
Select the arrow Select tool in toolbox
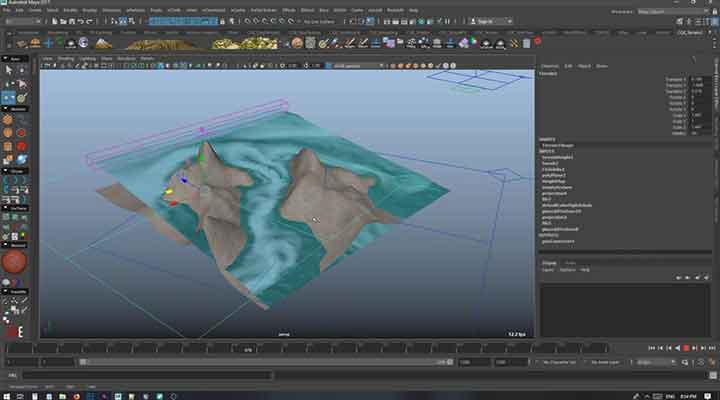tap(9, 70)
